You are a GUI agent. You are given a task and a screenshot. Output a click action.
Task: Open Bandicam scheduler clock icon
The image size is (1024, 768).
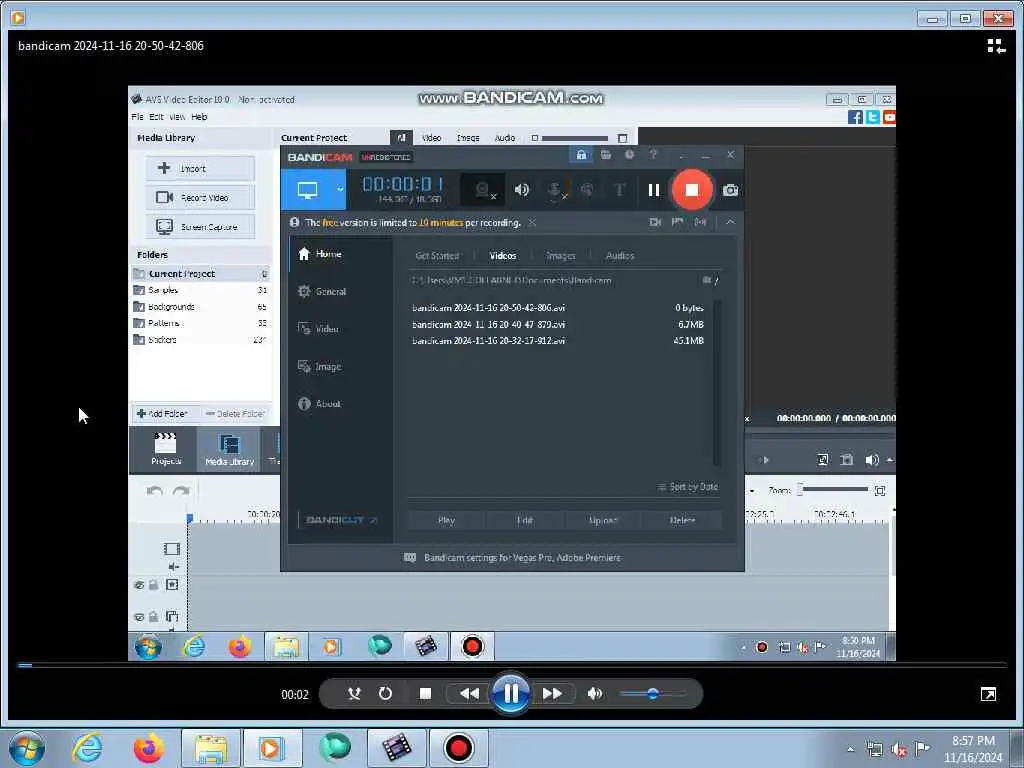pos(629,155)
